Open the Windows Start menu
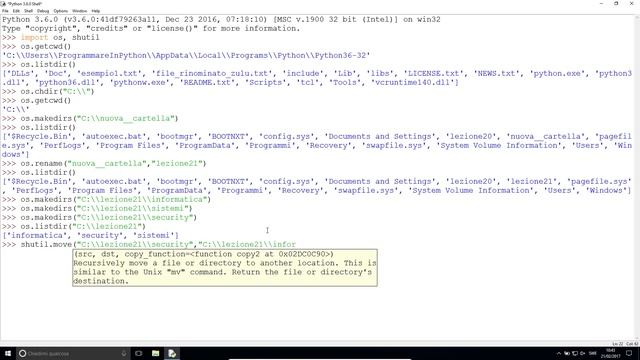The image size is (640, 360). 8,353
